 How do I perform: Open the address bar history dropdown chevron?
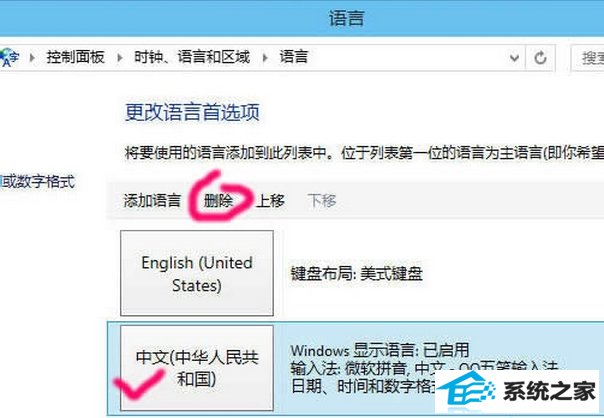[x=514, y=58]
